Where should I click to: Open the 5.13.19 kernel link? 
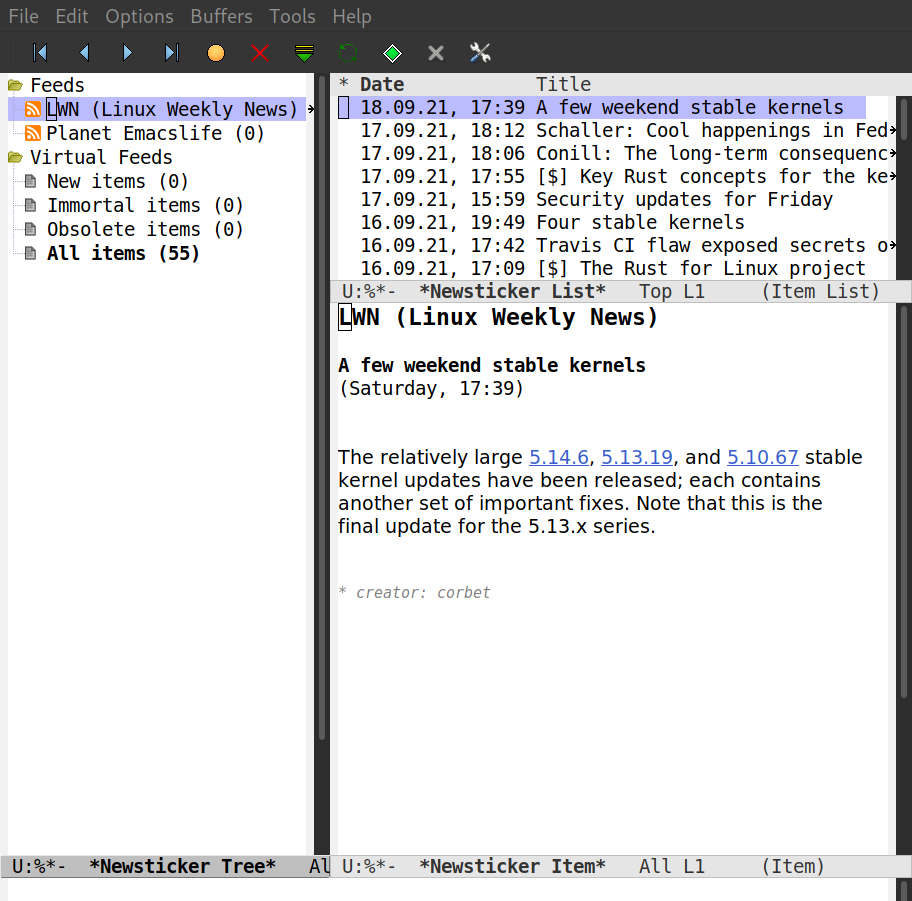(637, 457)
